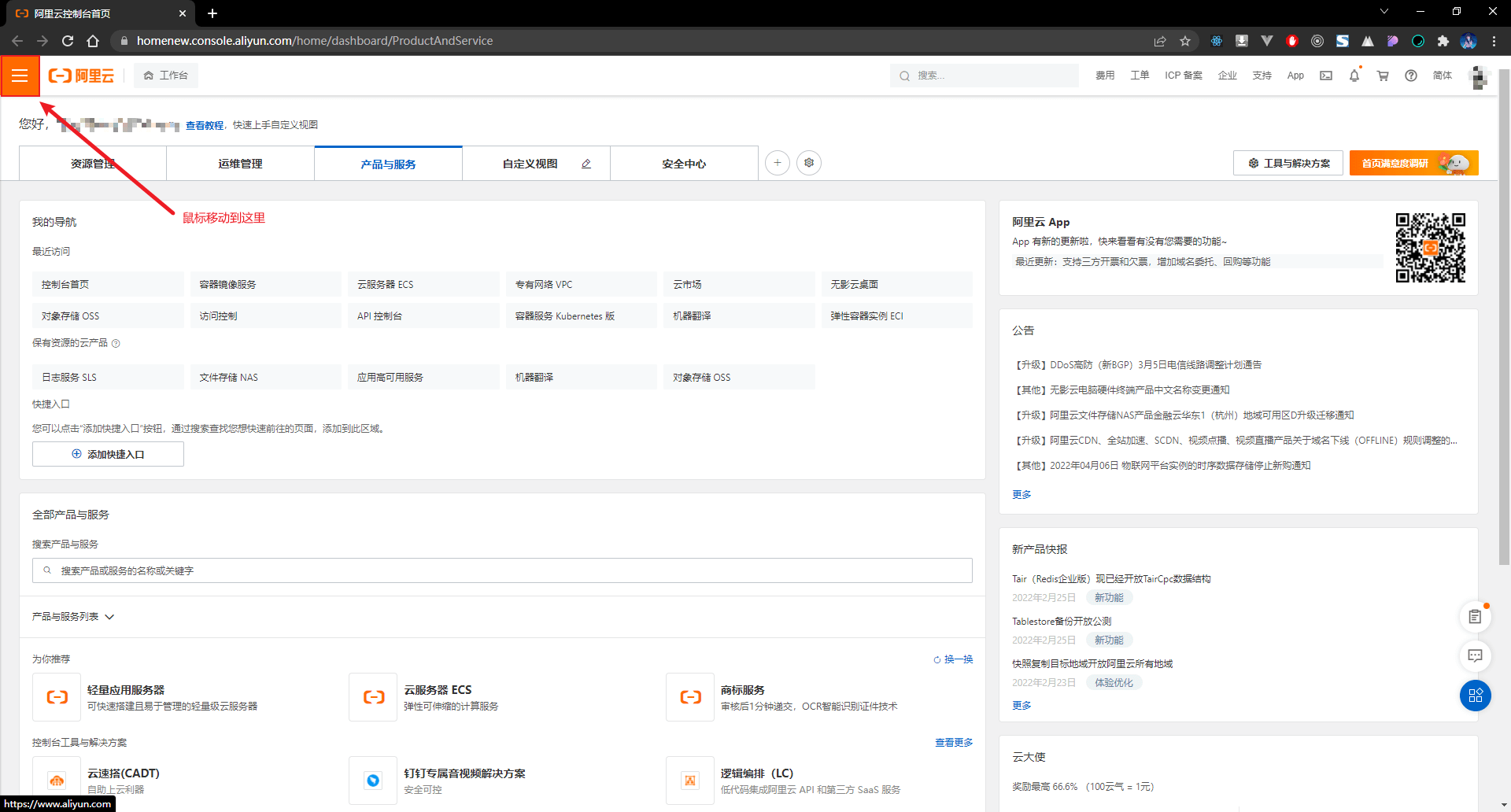Open the 费用 menu in header
Viewport: 1511px width, 812px height.
coord(1105,76)
